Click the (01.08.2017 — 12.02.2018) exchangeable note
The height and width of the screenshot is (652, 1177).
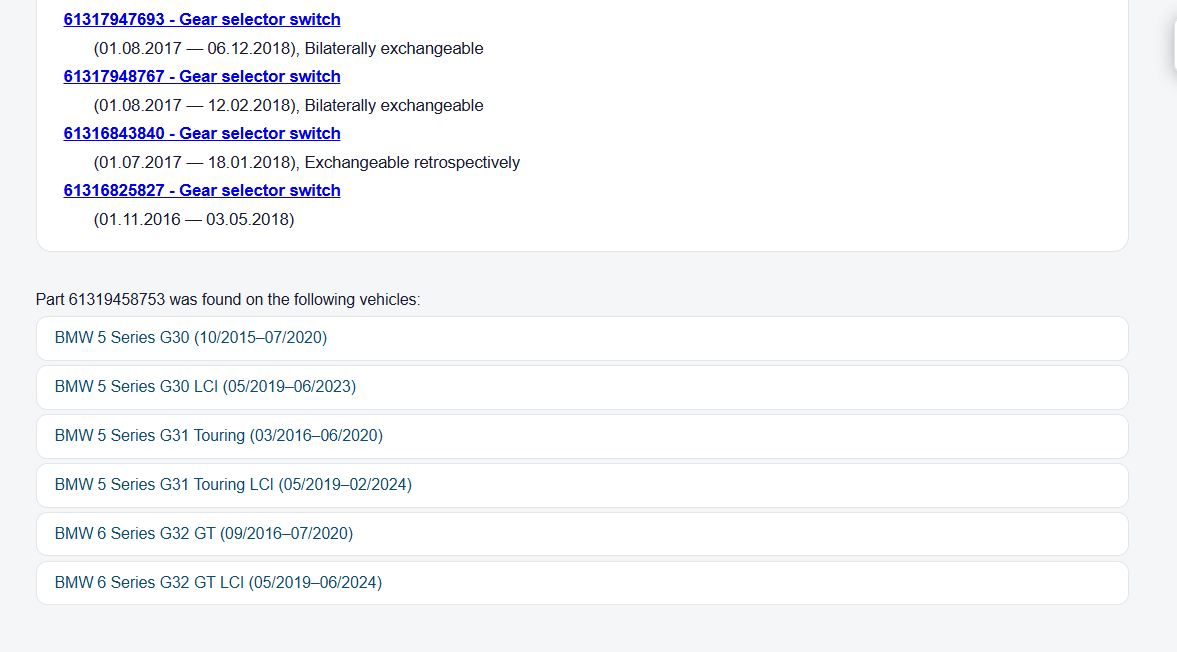pyautogui.click(x=288, y=106)
